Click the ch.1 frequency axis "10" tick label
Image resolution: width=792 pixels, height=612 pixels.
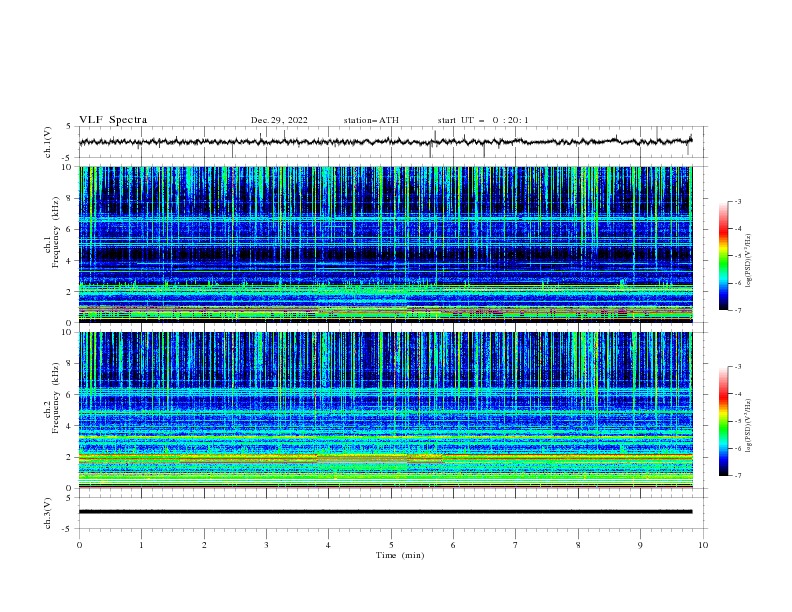tap(67, 167)
